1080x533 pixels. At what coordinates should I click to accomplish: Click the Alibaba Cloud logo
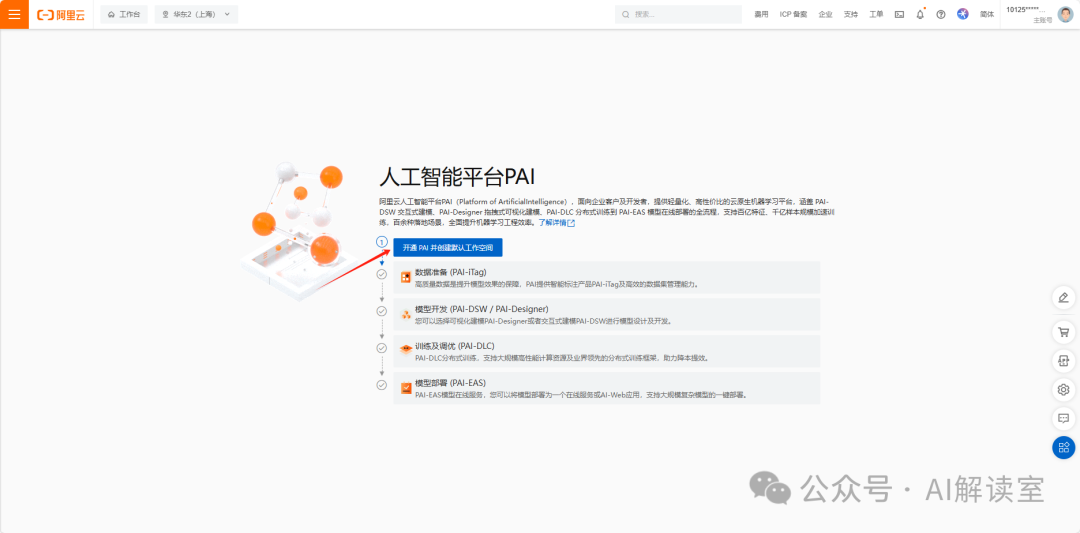point(61,14)
